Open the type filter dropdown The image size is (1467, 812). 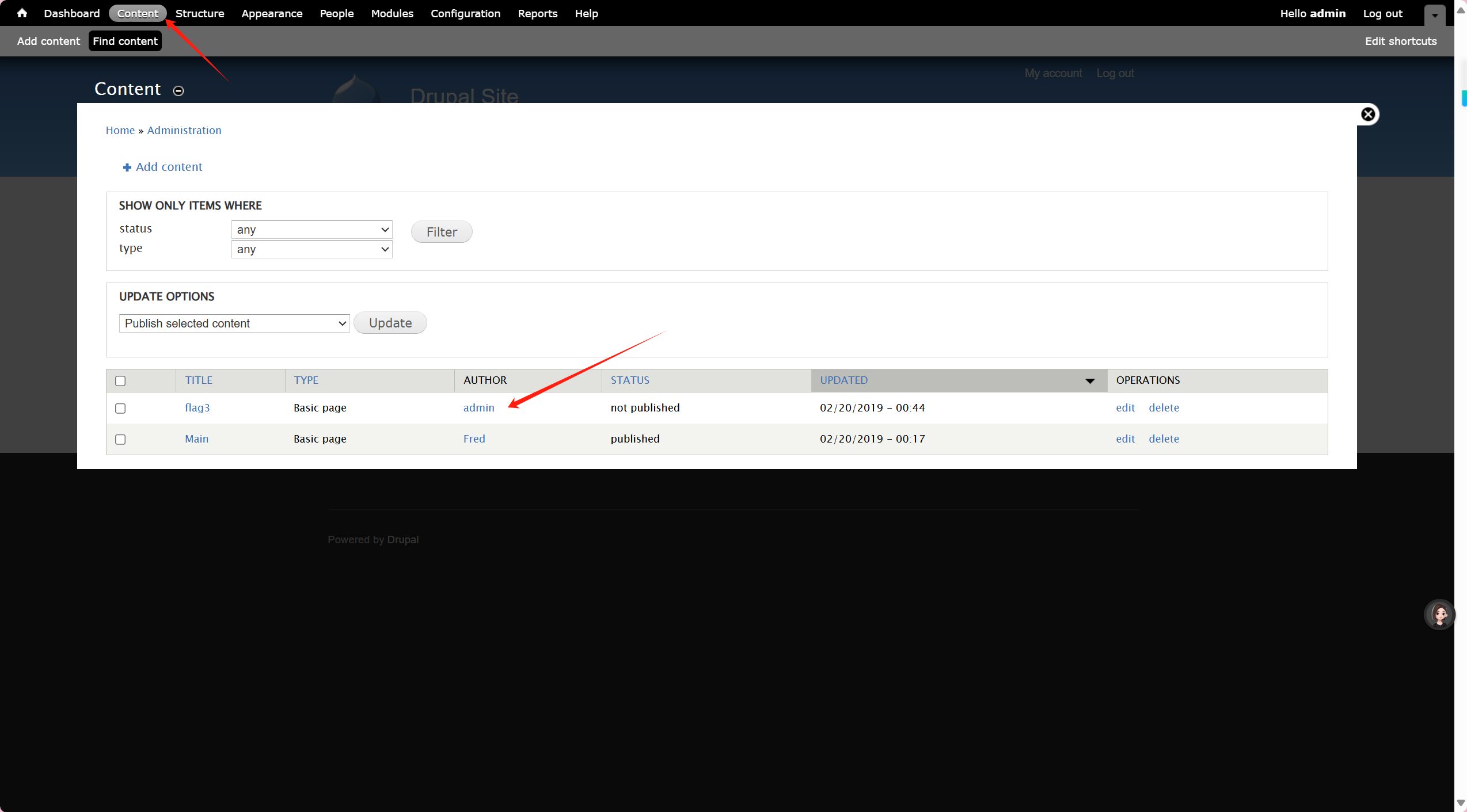(x=311, y=249)
